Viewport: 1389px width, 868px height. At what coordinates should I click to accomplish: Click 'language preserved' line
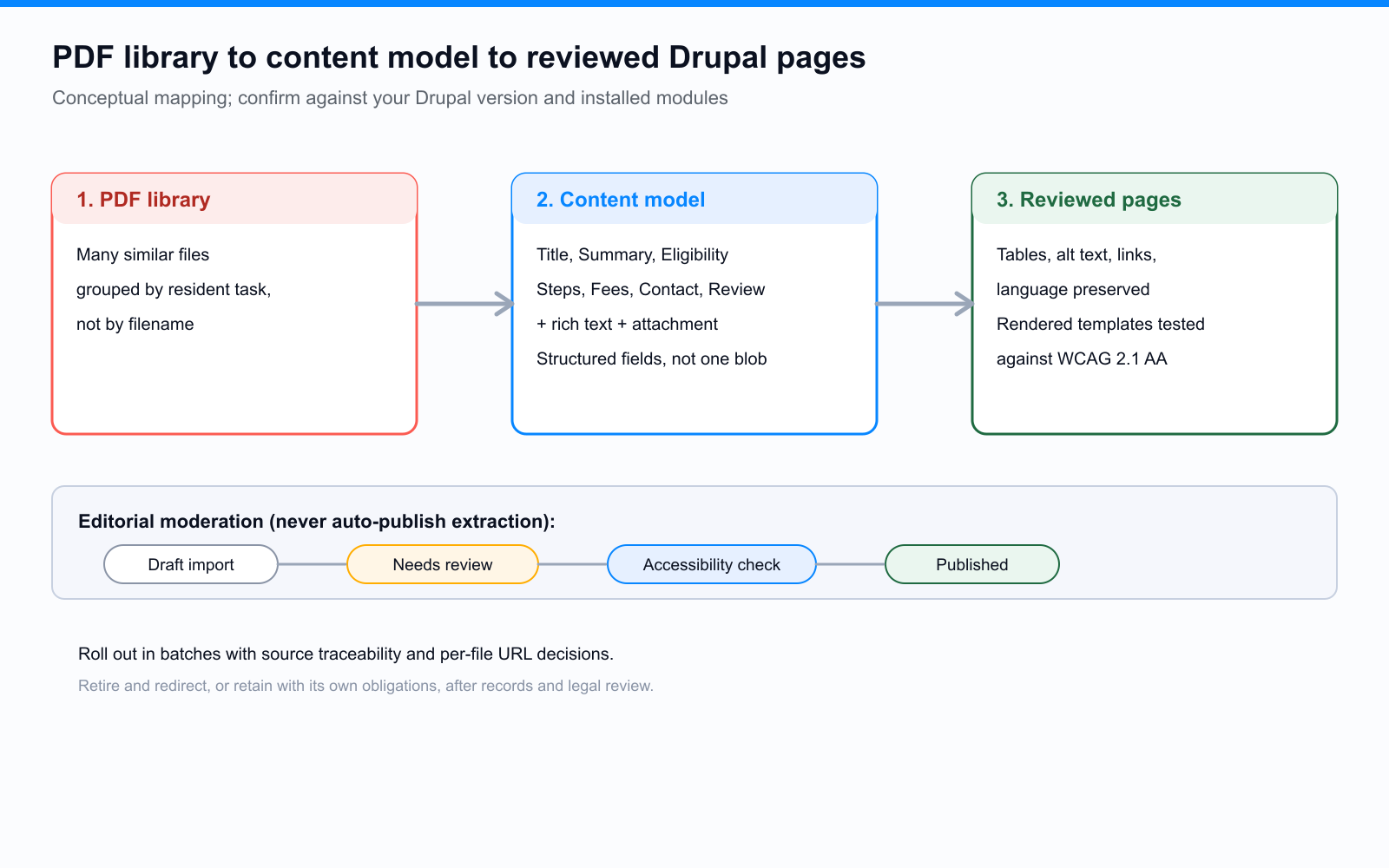[x=1073, y=289]
